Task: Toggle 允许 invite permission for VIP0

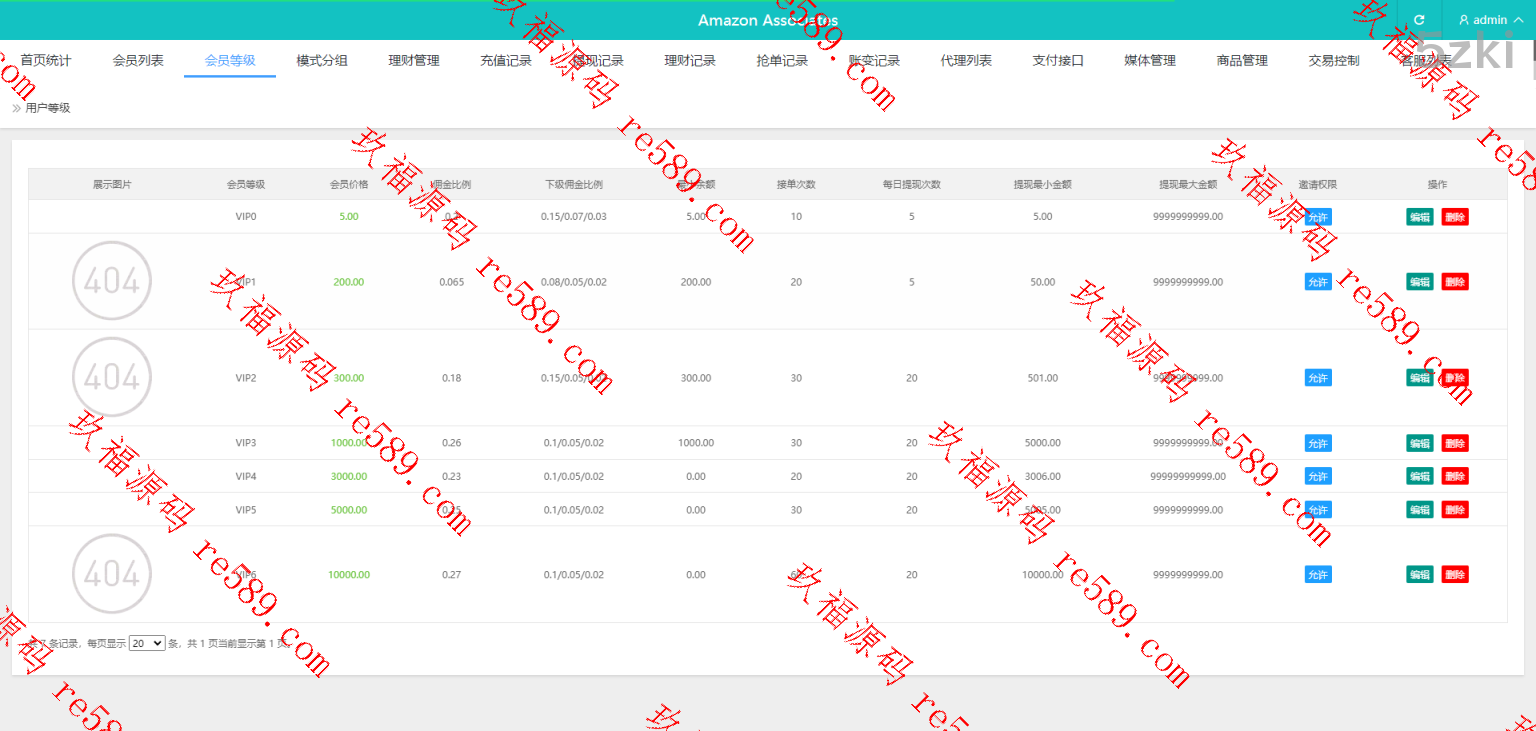Action: coord(1318,217)
